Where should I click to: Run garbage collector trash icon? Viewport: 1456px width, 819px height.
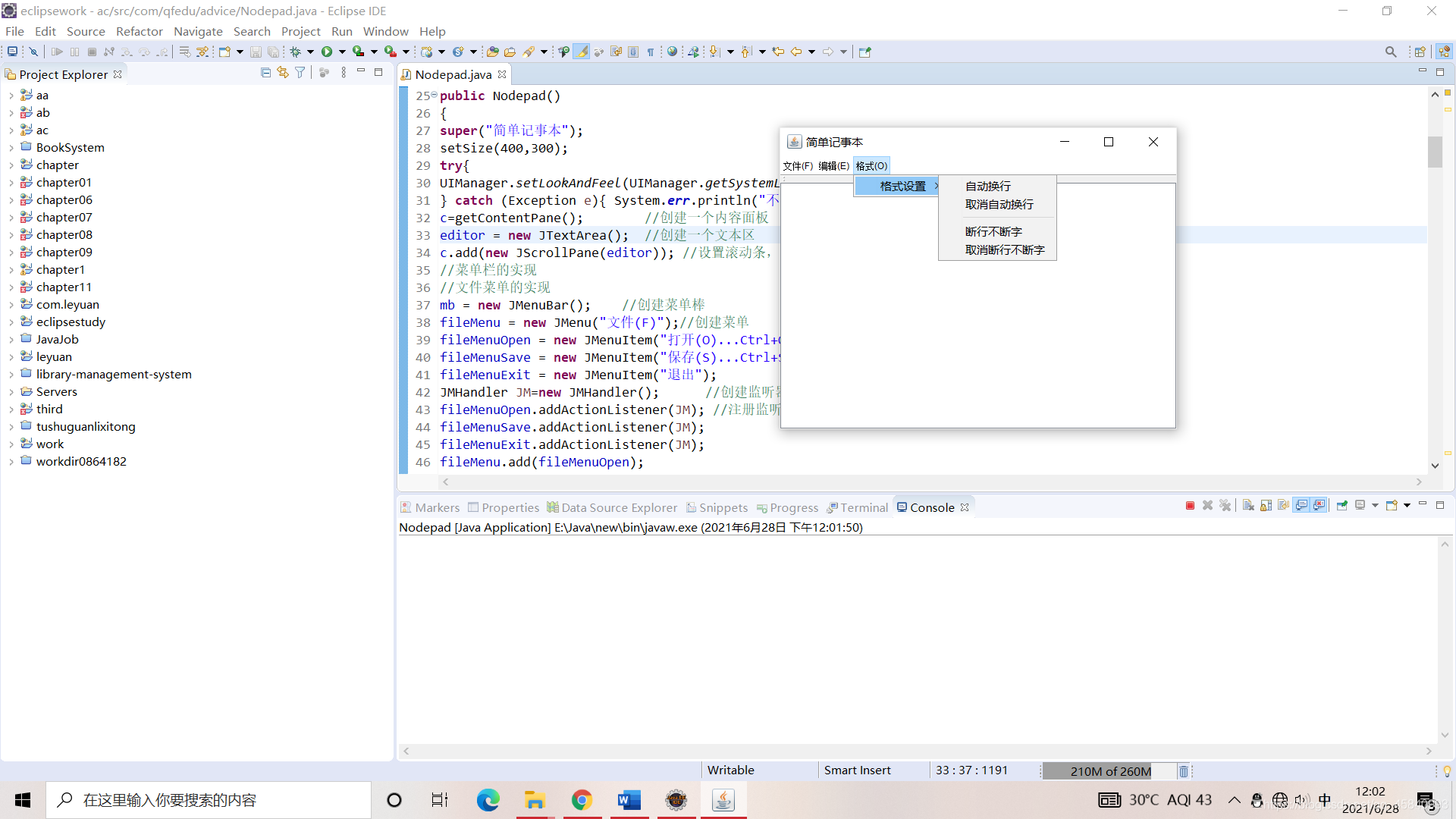click(x=1184, y=771)
